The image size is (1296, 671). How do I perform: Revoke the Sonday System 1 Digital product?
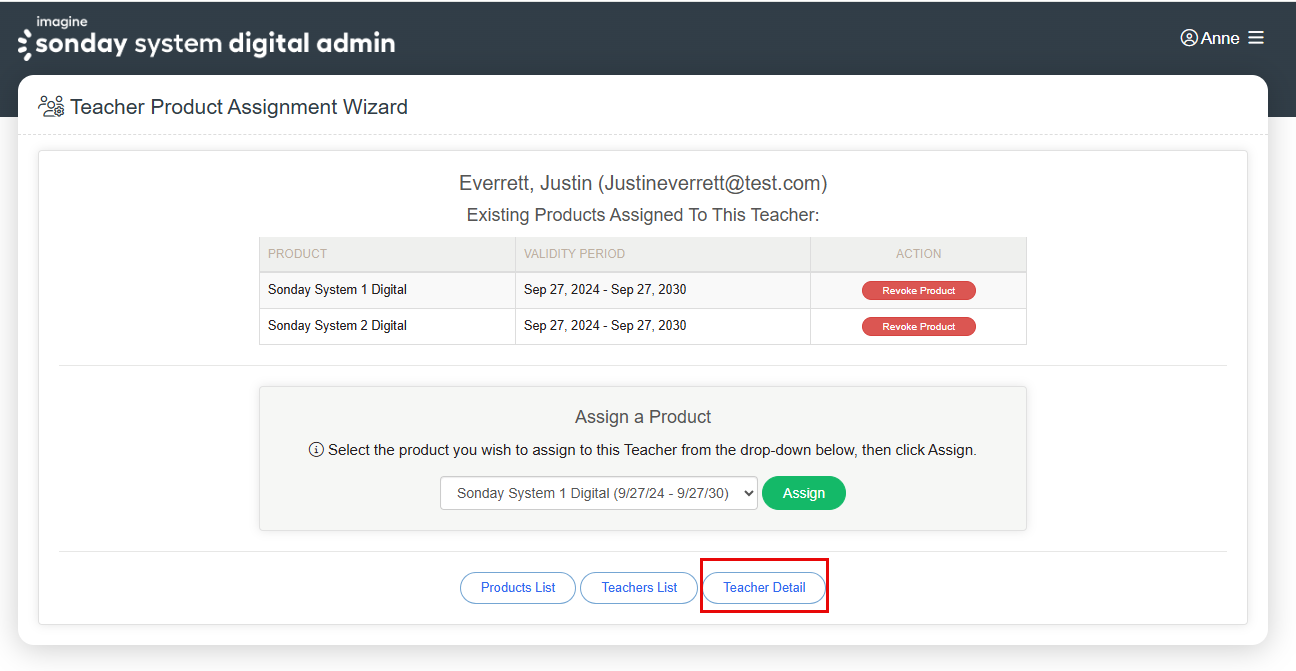coord(918,291)
